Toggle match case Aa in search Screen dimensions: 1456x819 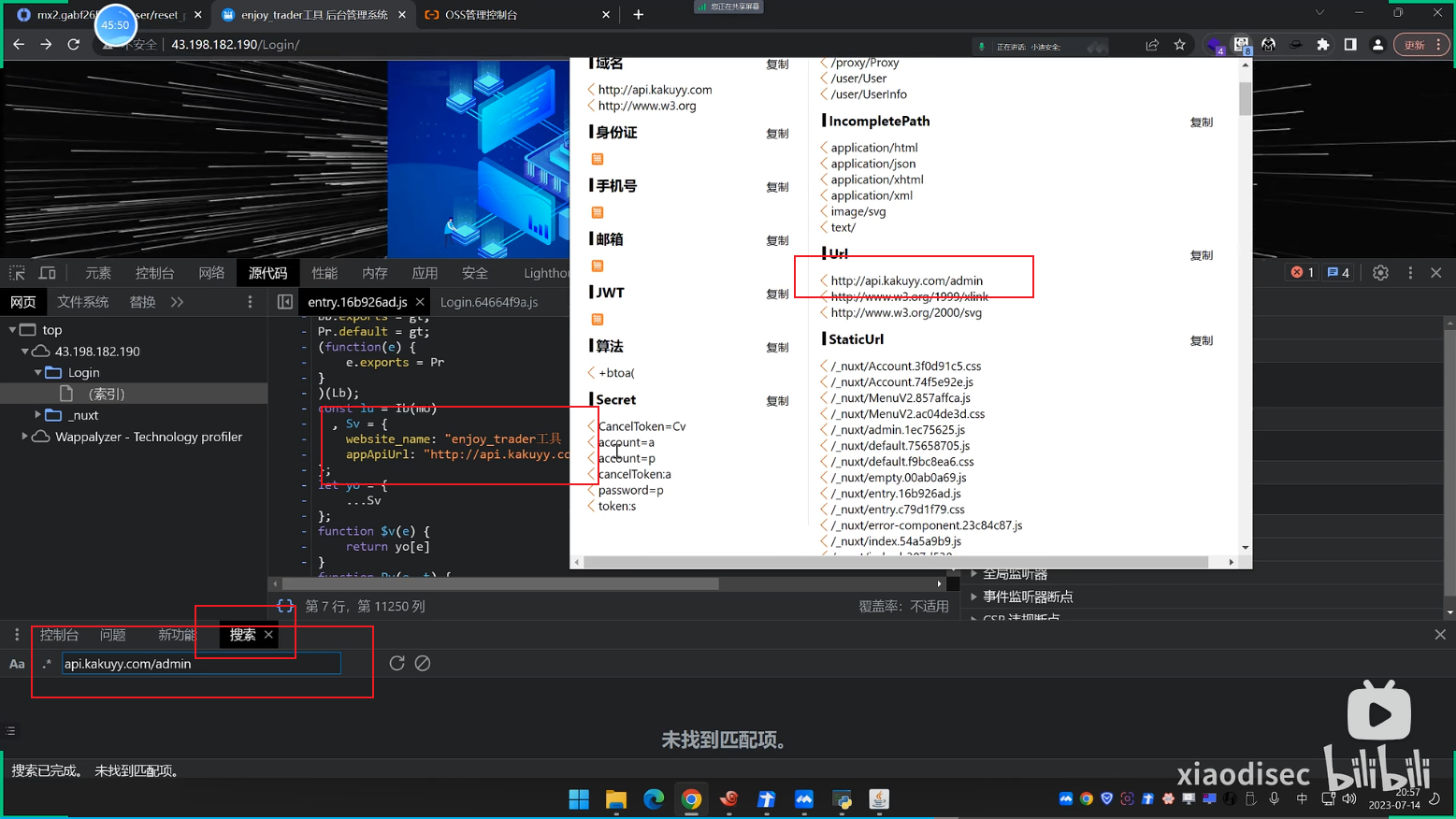point(17,664)
